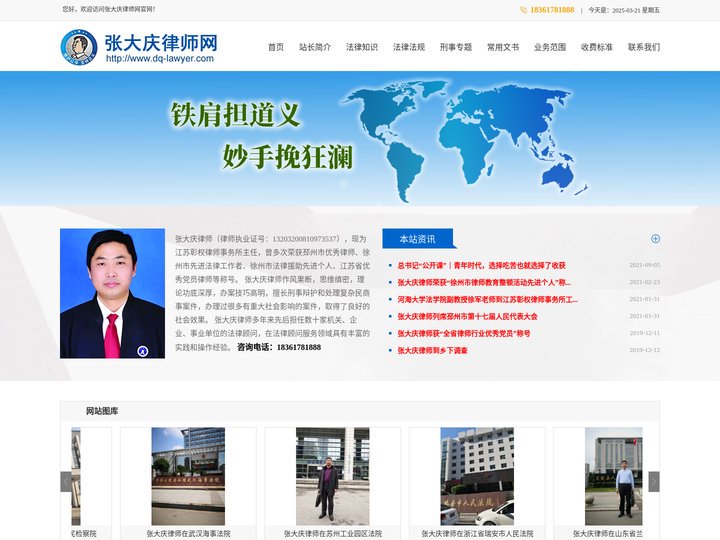720x540 pixels.
Task: Open the 刑事专题 menu item
Action: (456, 47)
